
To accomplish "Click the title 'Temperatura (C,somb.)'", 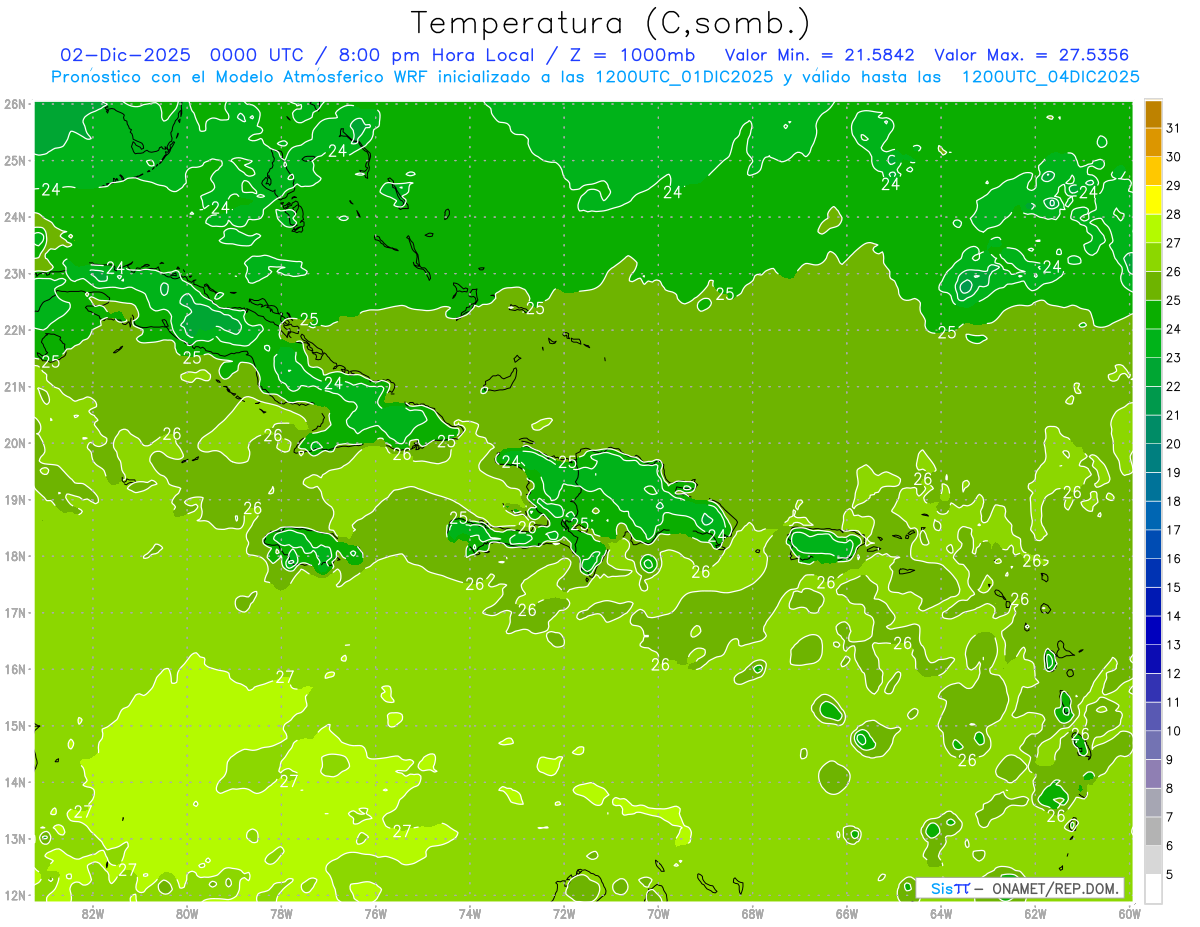I will (x=611, y=23).
